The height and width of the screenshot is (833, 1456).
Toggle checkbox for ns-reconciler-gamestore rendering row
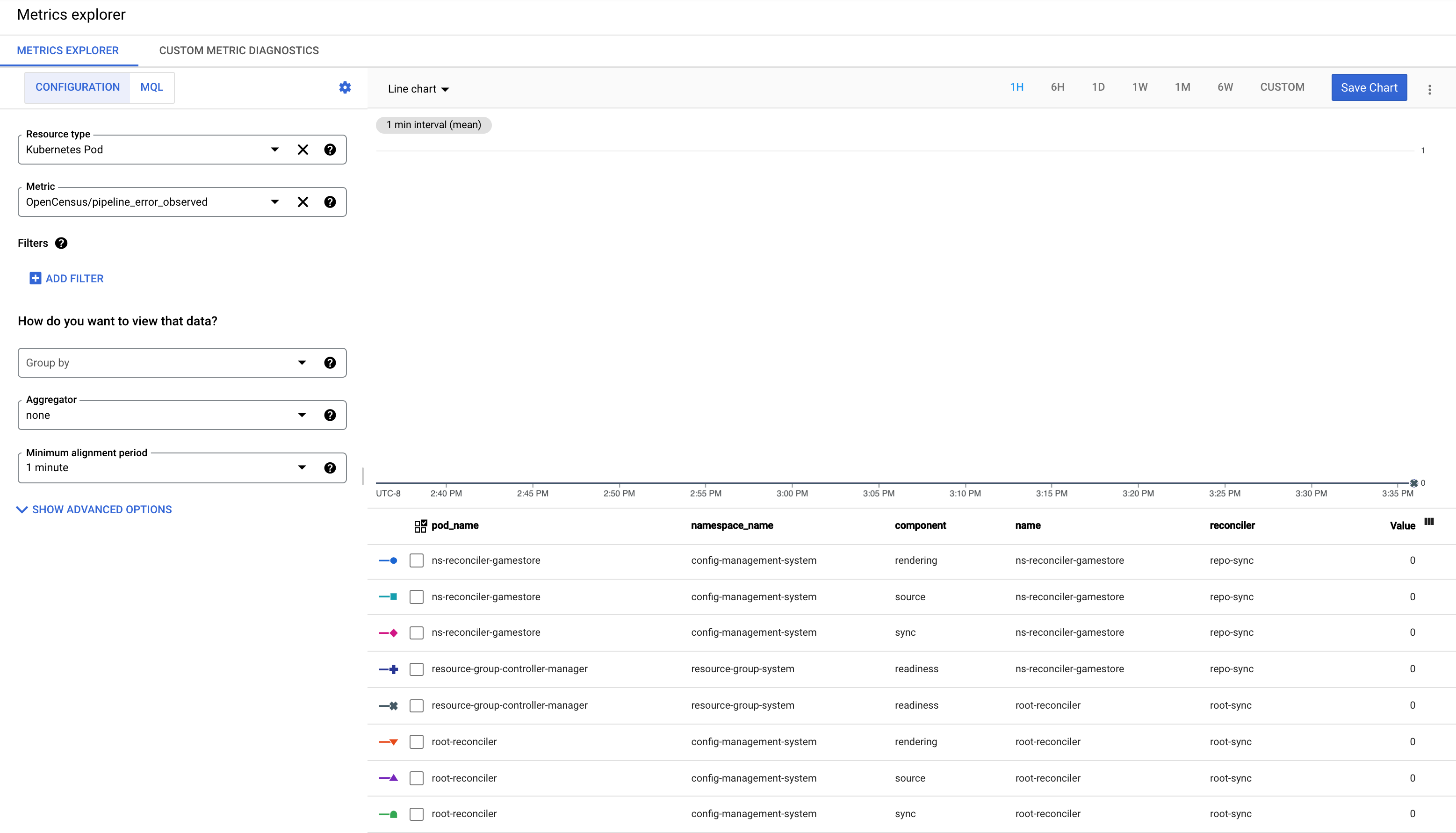click(x=417, y=560)
